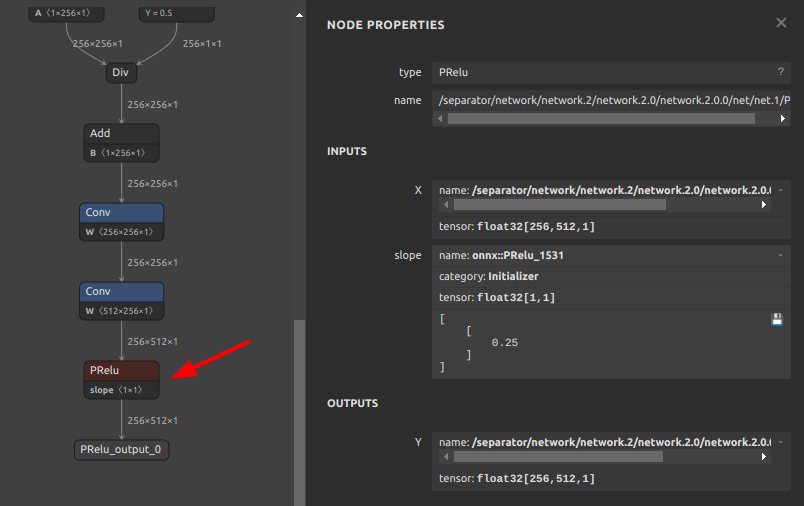
Task: Click the right arrow under X input name
Action: [765, 204]
